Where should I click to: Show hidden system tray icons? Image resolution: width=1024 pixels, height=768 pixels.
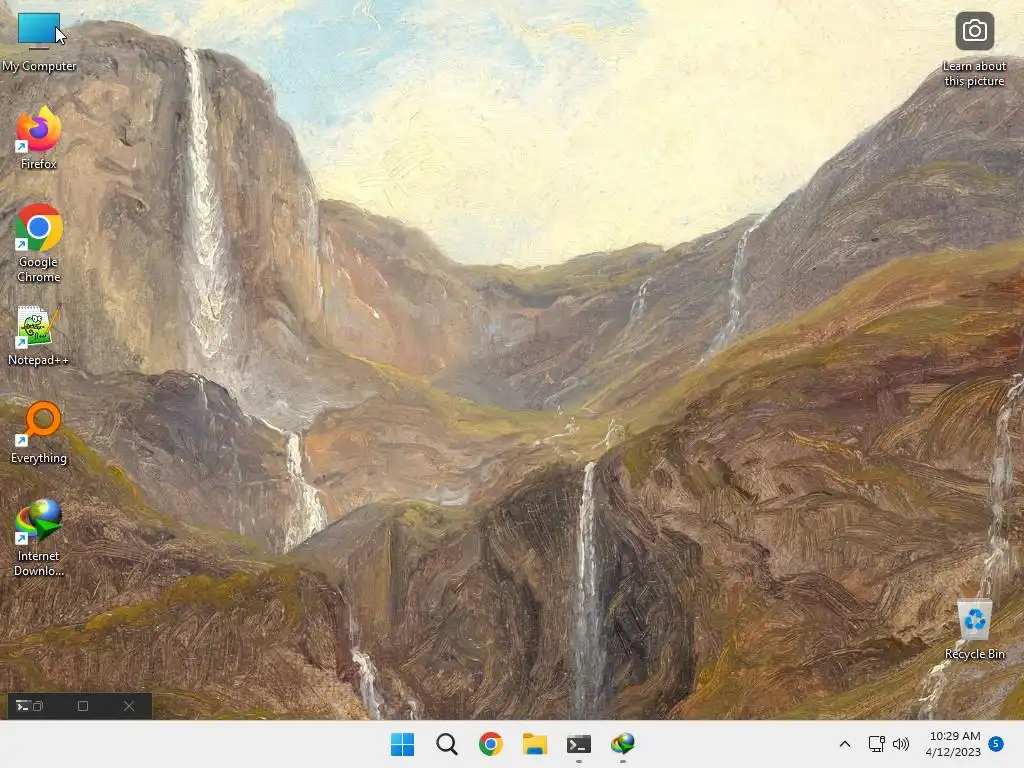click(x=844, y=744)
